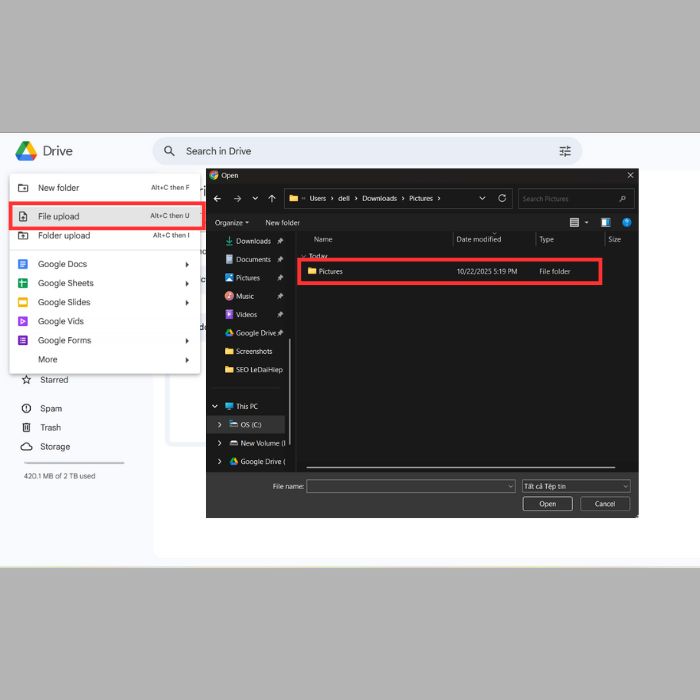Refresh the folder listing

502,198
